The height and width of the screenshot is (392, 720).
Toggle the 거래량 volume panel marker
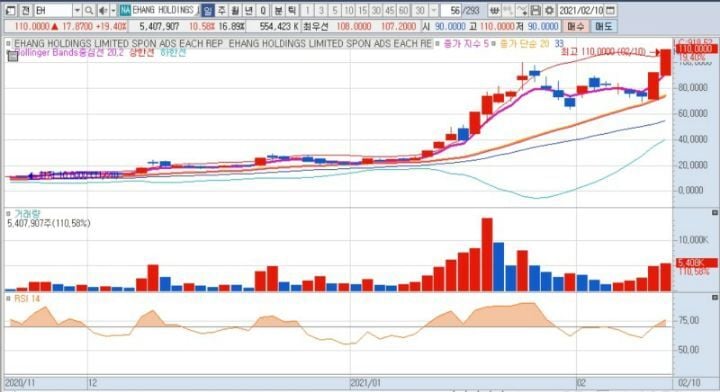pyautogui.click(x=8, y=213)
